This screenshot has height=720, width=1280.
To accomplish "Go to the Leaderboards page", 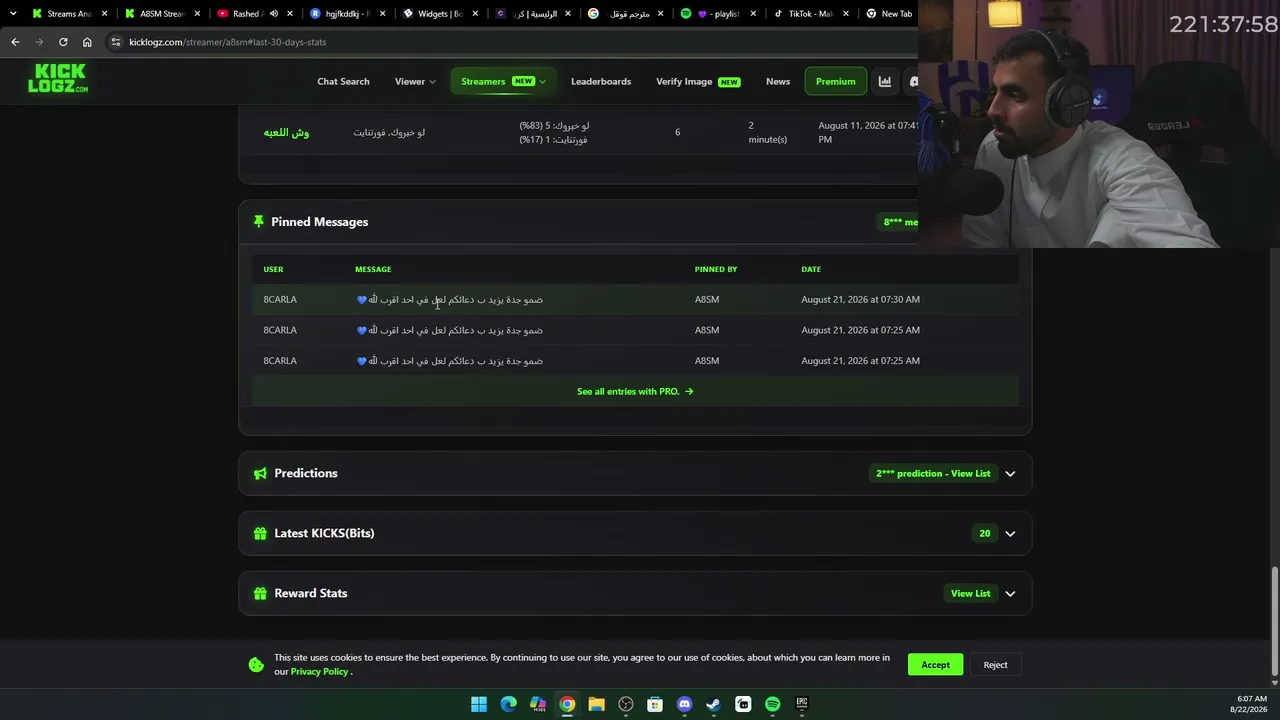I will pyautogui.click(x=601, y=81).
